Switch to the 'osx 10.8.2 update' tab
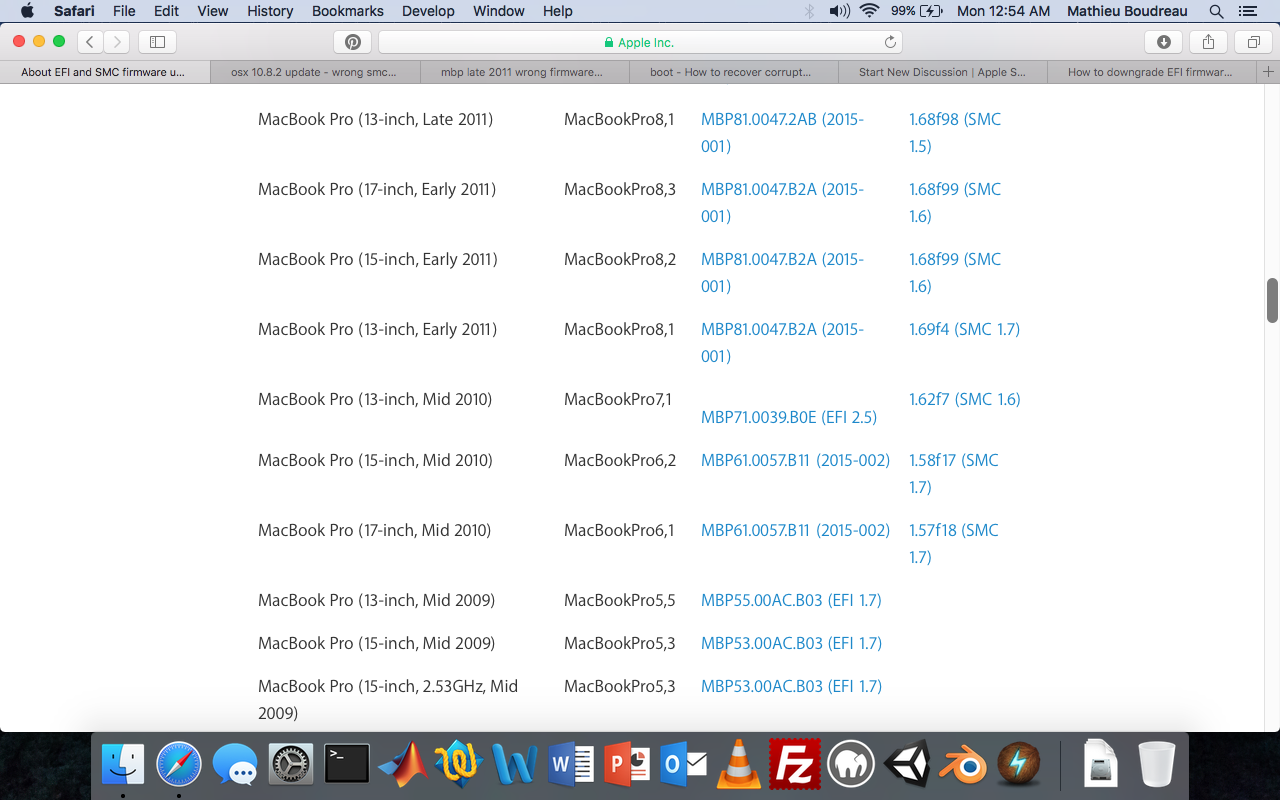This screenshot has width=1280, height=800. pos(314,72)
